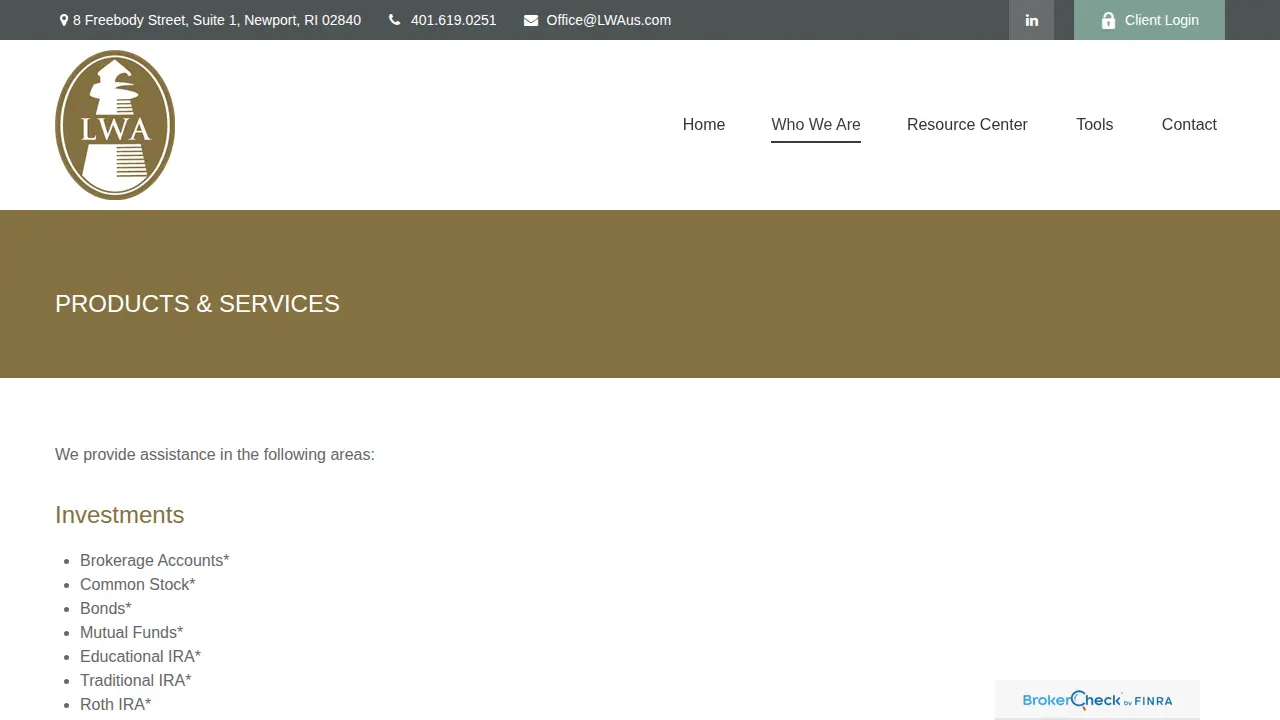This screenshot has width=1280, height=720.
Task: Open the Resource Center menu
Action: tap(967, 124)
